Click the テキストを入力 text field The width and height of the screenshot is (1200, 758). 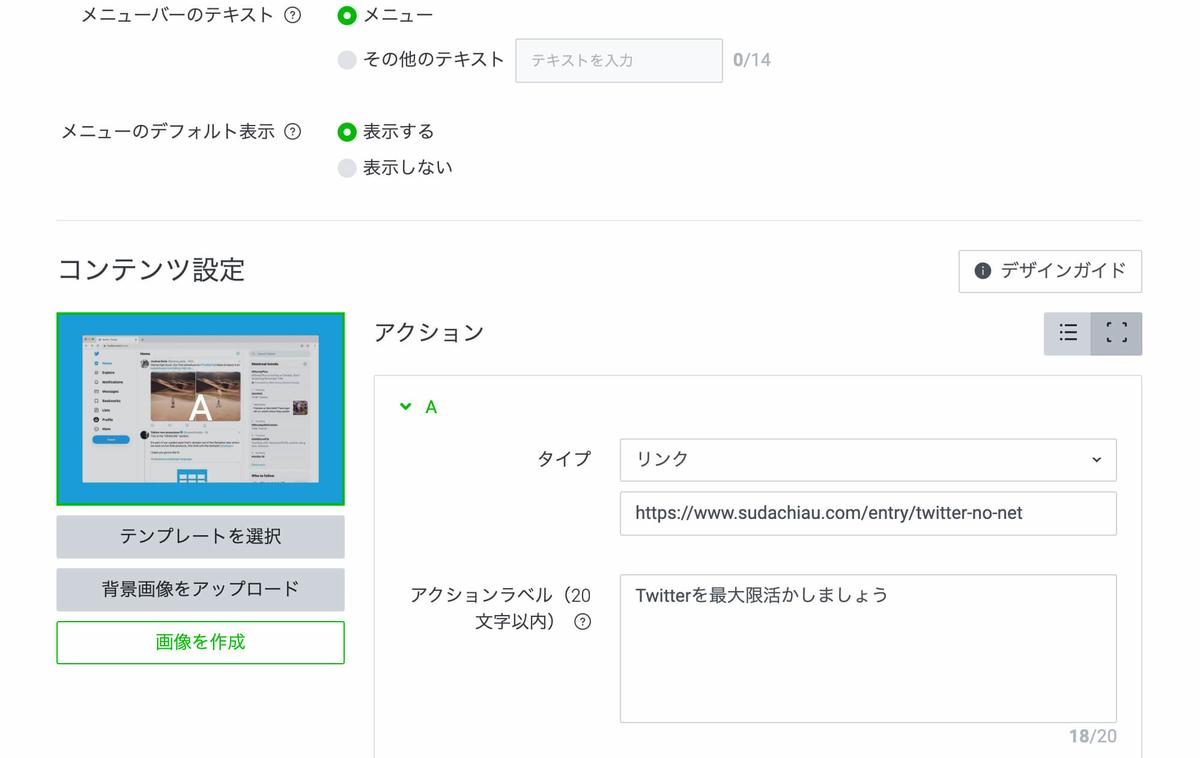[619, 60]
